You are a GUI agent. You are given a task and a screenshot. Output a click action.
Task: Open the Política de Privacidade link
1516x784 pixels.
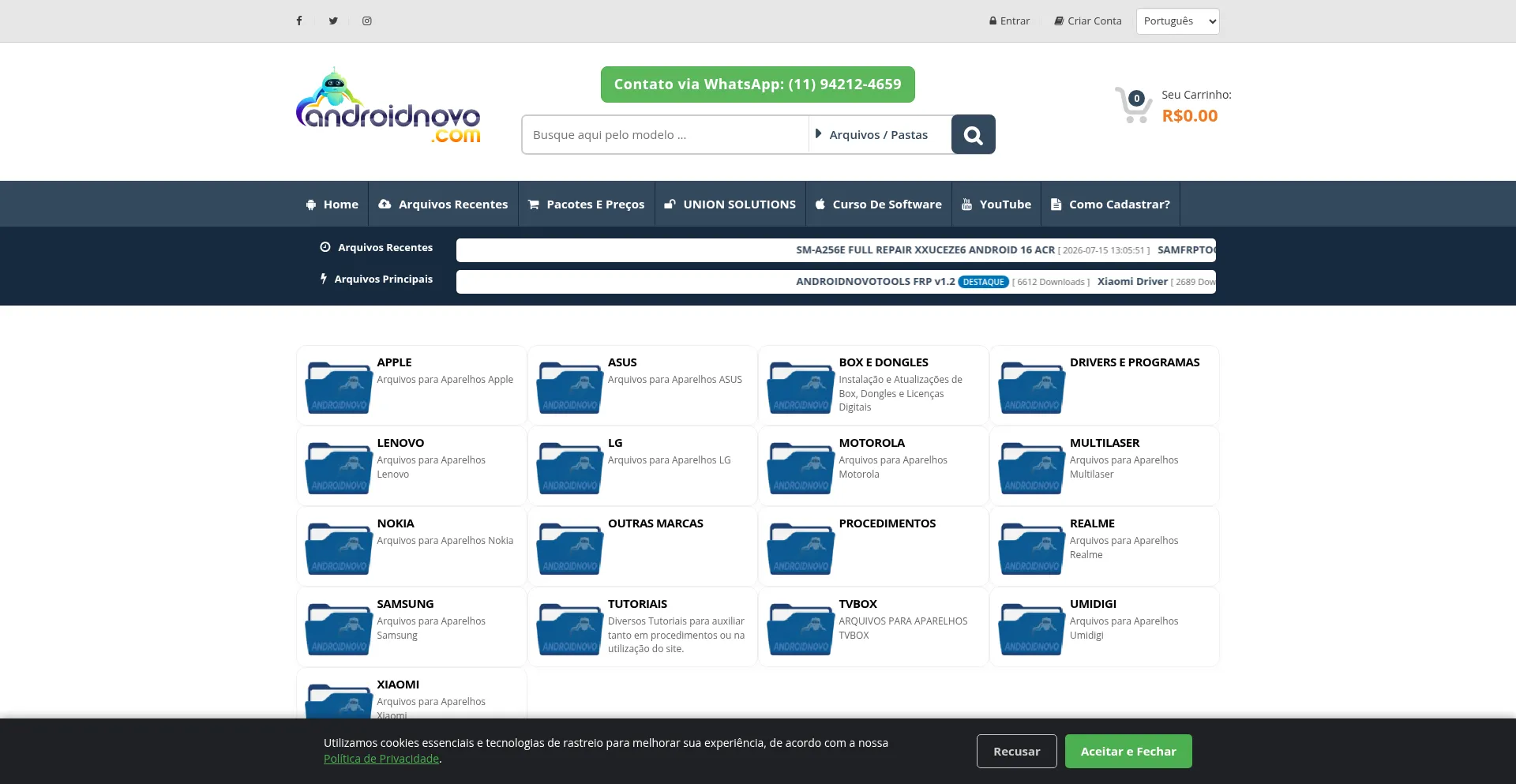coord(381,759)
